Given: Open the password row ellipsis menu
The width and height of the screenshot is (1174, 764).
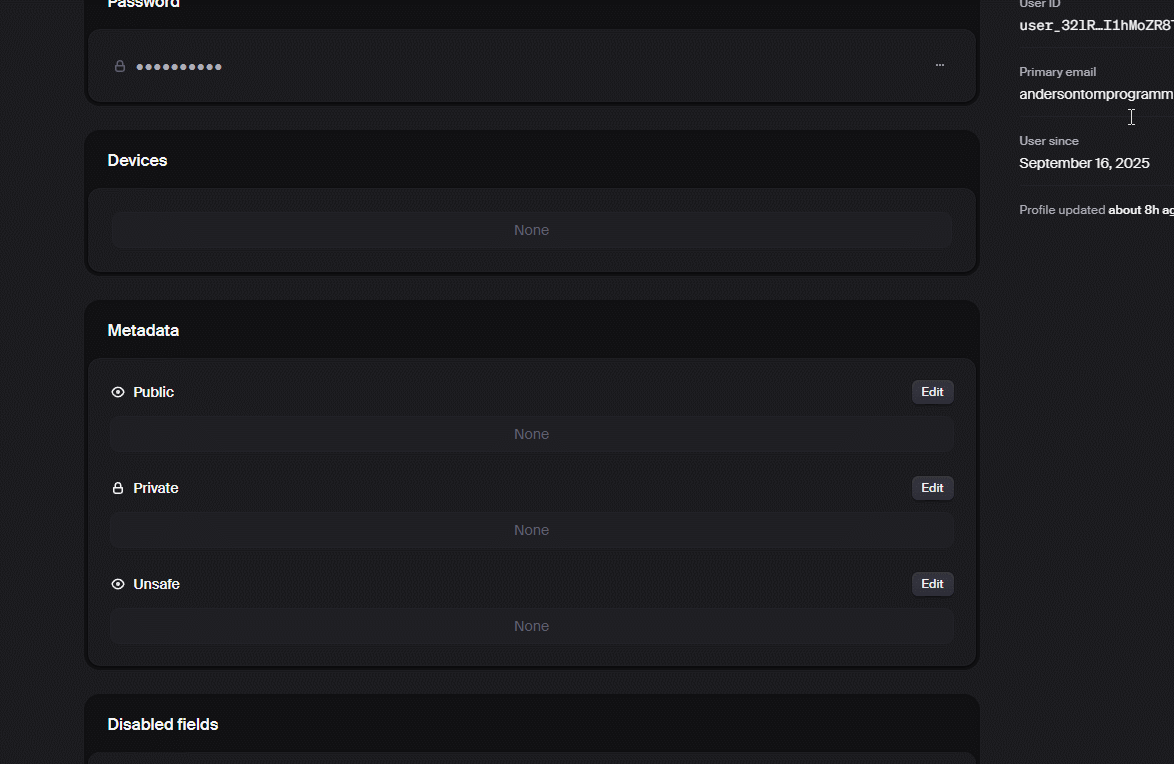Looking at the screenshot, I should 939,65.
